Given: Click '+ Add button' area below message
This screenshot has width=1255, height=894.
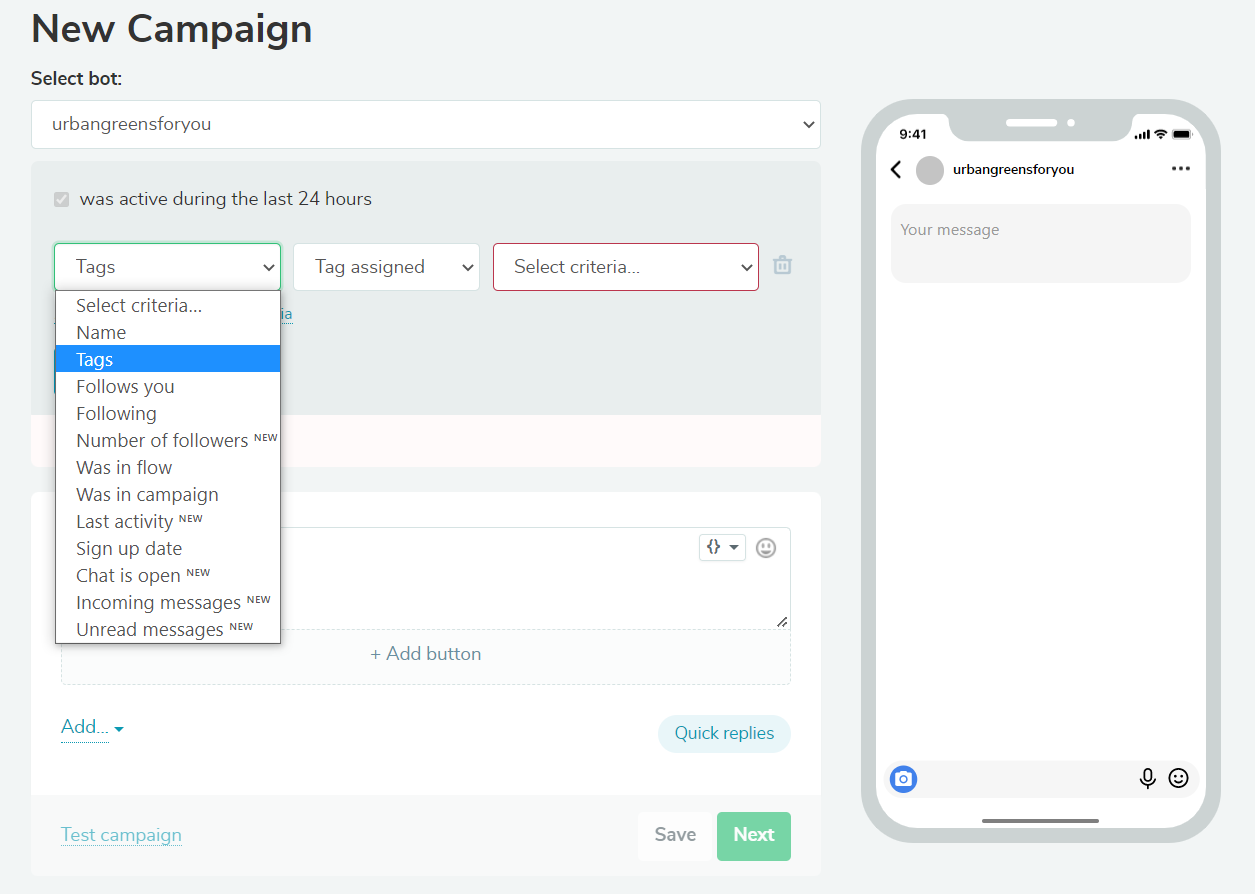Looking at the screenshot, I should click(426, 654).
